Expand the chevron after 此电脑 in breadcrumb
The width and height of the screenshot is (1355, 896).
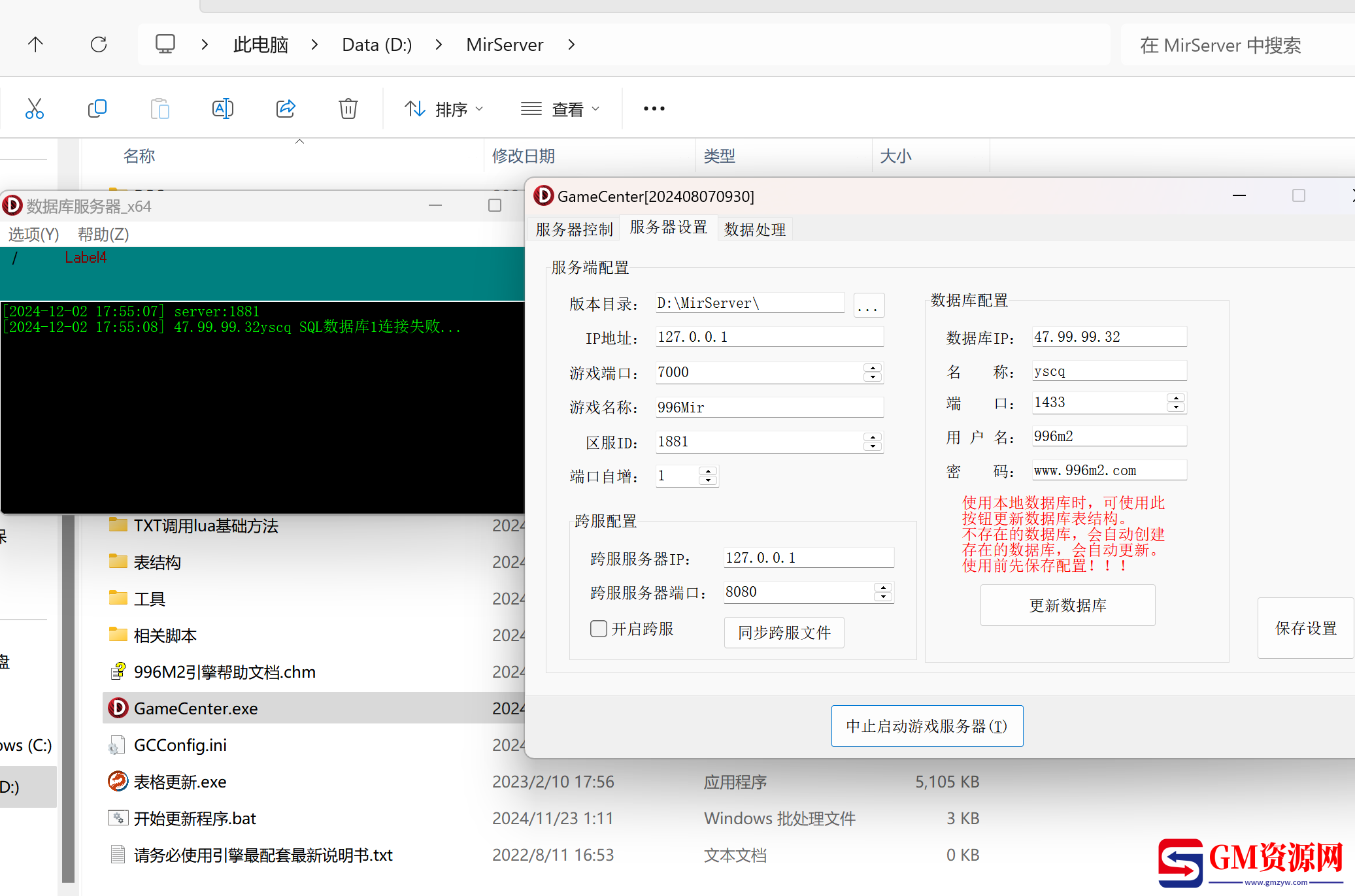[315, 44]
